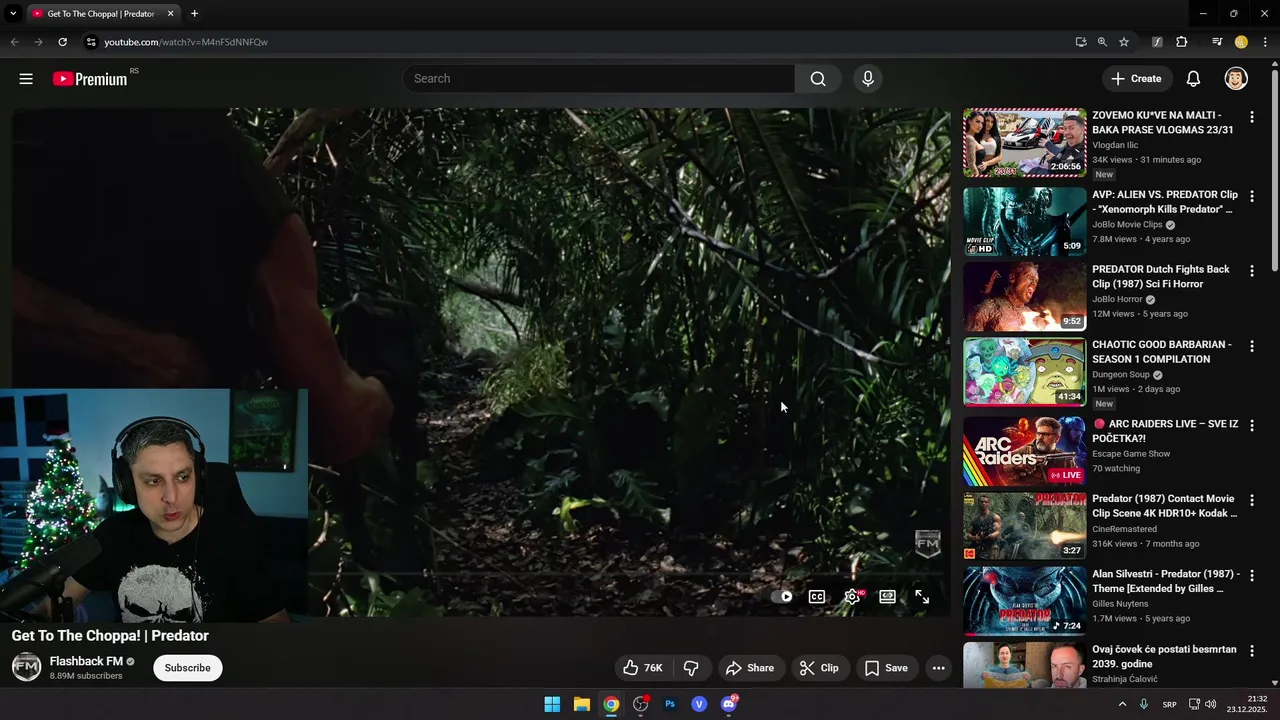Open the tab search dropdown arrow
The width and height of the screenshot is (1280, 720).
point(13,14)
